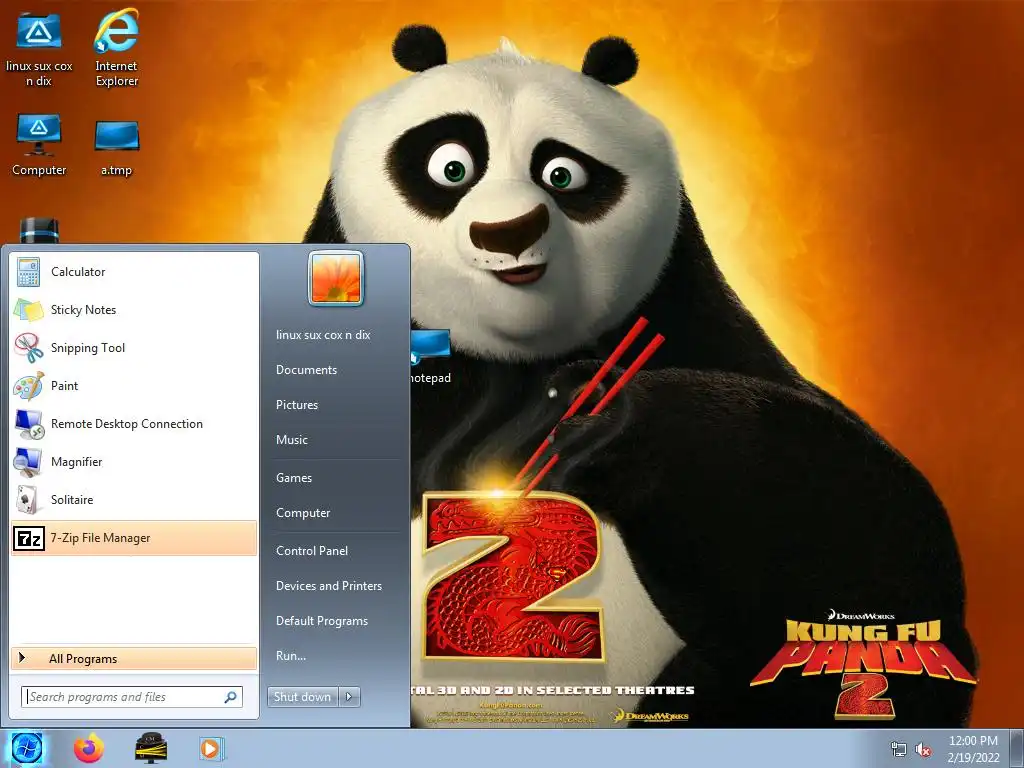
Task: Open the Run... dialog
Action: tap(291, 656)
